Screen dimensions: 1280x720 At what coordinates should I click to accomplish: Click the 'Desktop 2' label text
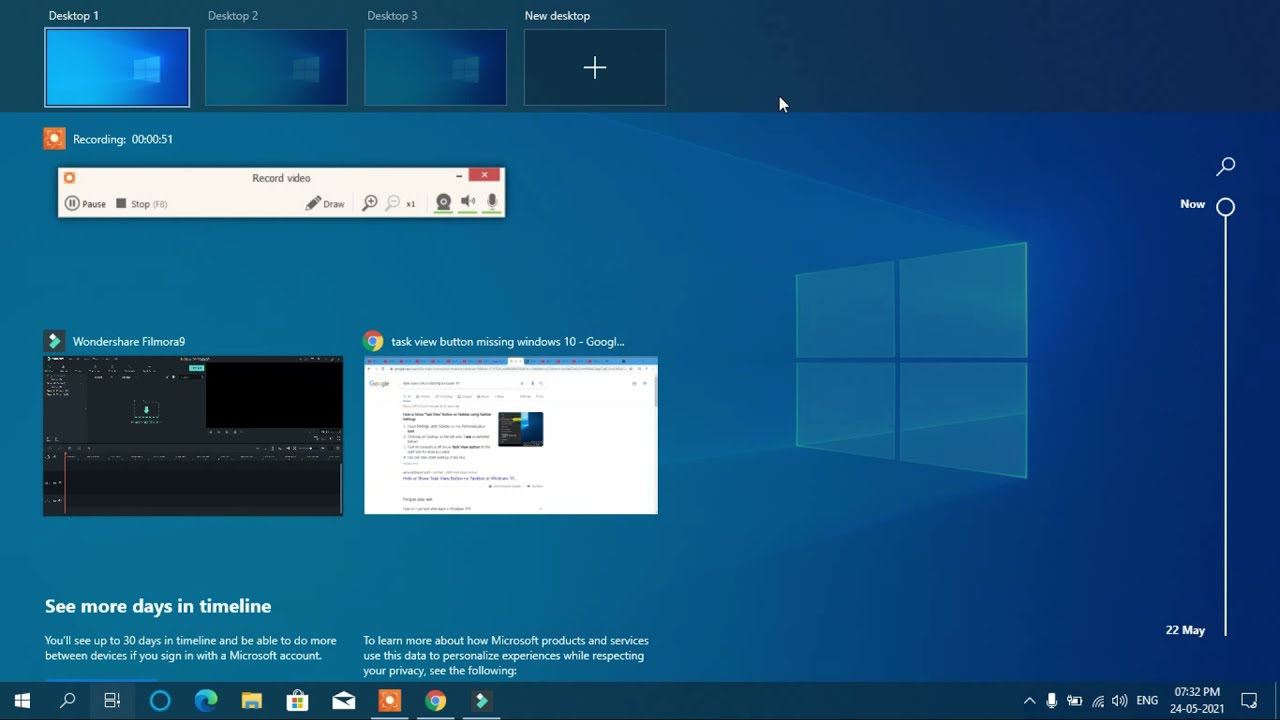pyautogui.click(x=233, y=16)
